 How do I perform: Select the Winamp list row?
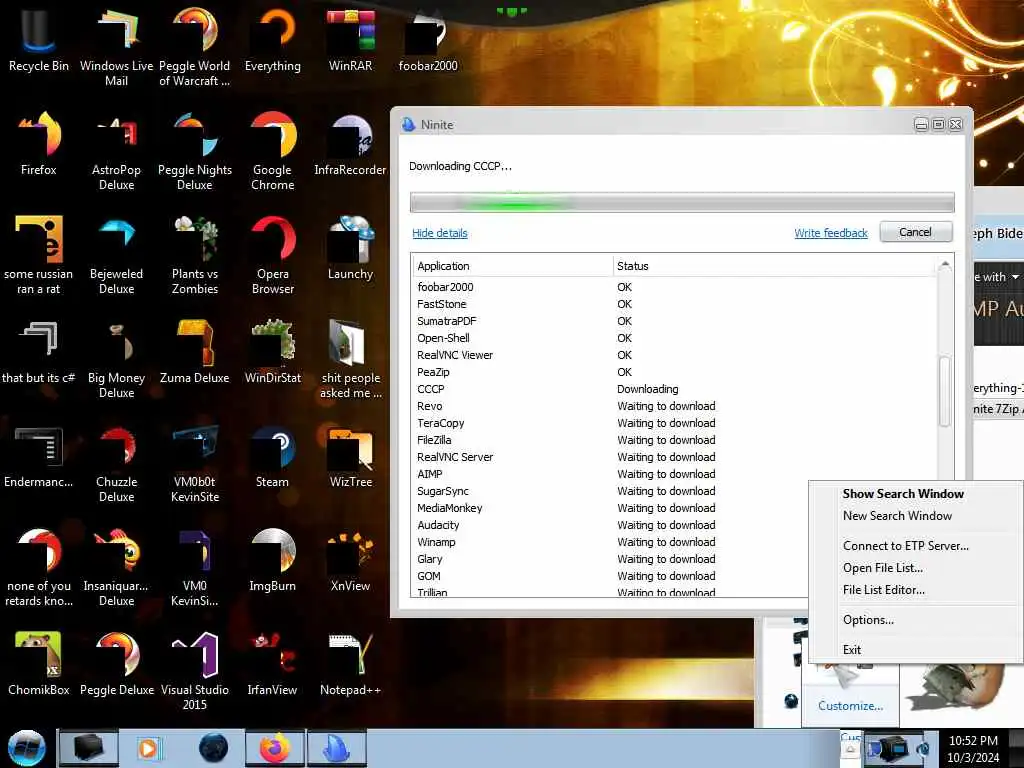coord(611,542)
